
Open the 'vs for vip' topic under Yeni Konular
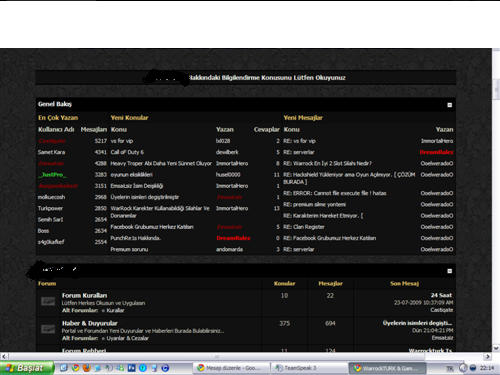pos(122,141)
